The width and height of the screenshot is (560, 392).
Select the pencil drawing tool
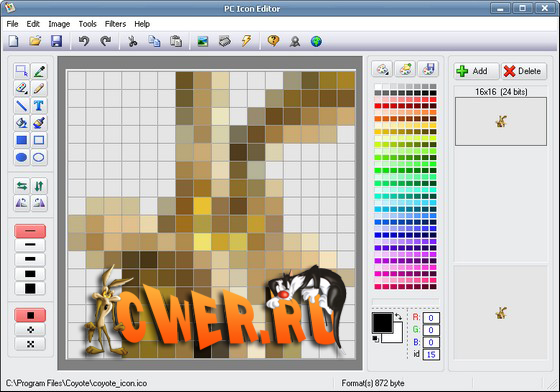pyautogui.click(x=39, y=88)
